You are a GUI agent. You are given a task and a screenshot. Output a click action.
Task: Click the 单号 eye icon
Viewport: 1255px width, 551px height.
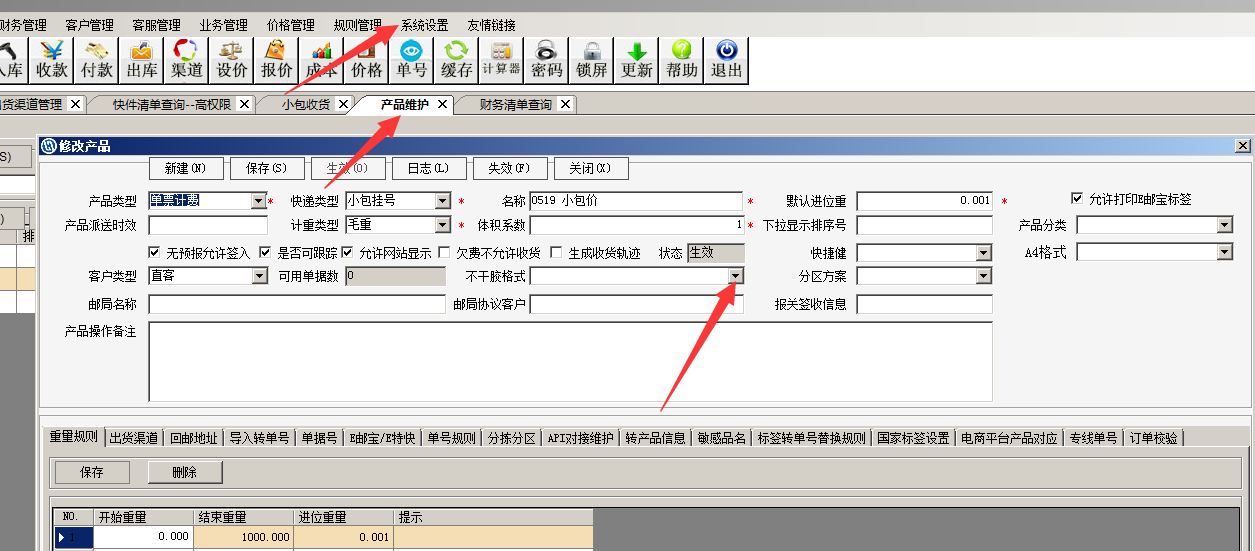point(411,59)
